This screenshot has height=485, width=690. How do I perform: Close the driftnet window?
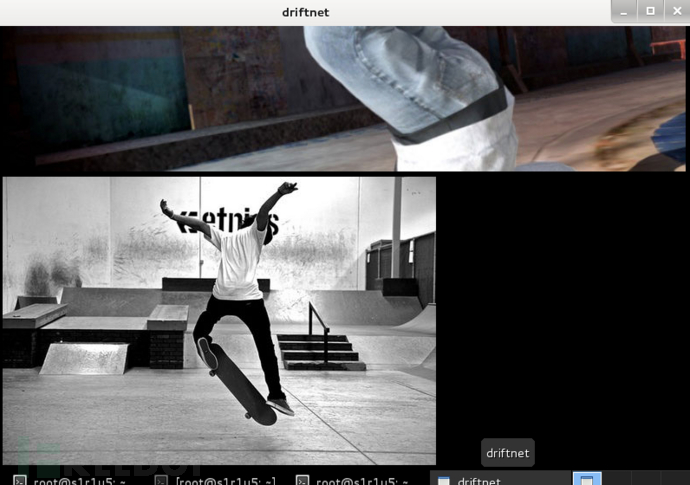point(677,11)
